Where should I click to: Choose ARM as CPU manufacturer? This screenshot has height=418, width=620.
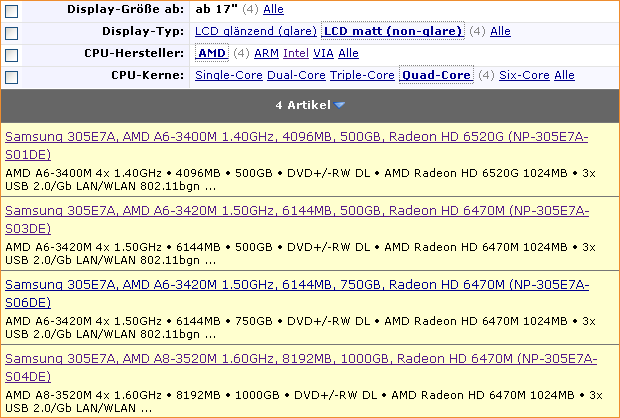pyautogui.click(x=266, y=53)
